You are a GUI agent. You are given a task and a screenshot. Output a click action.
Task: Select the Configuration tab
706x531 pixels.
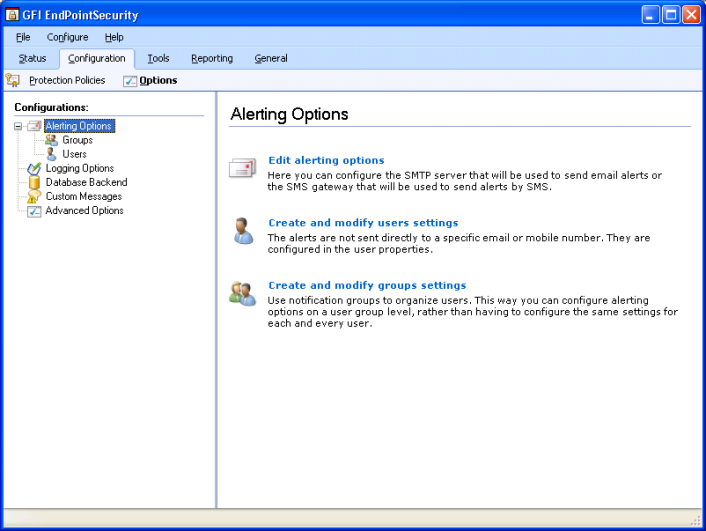(97, 59)
